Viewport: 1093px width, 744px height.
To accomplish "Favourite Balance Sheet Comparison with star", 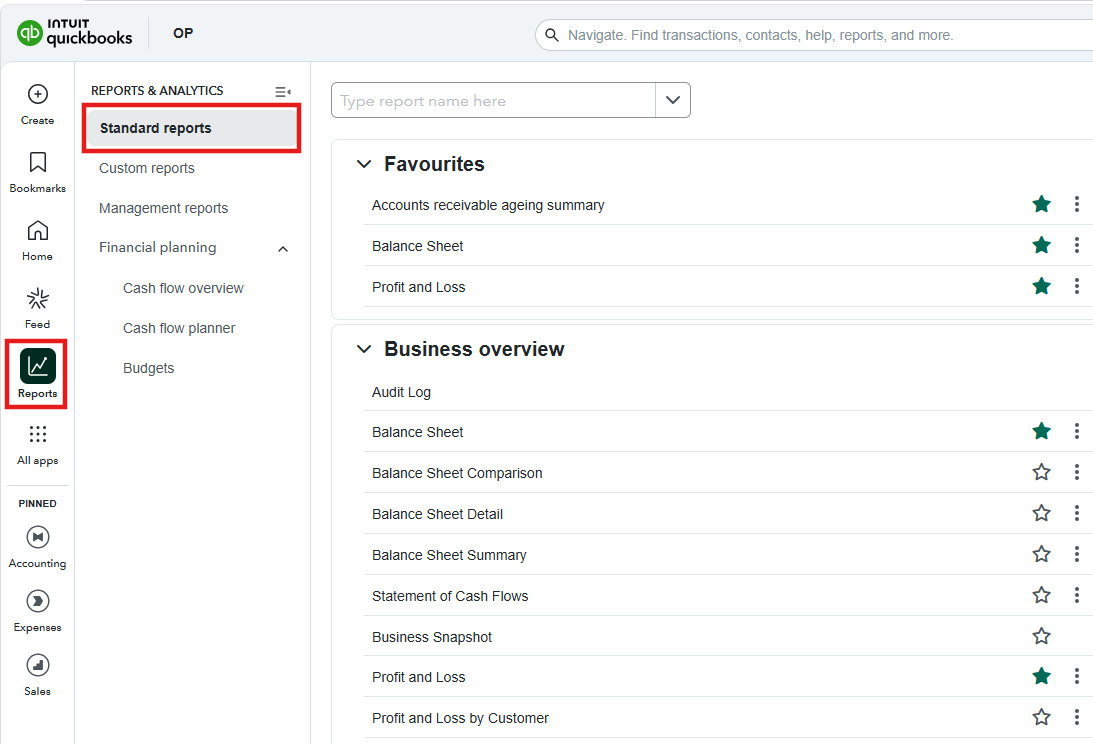I will [1041, 472].
